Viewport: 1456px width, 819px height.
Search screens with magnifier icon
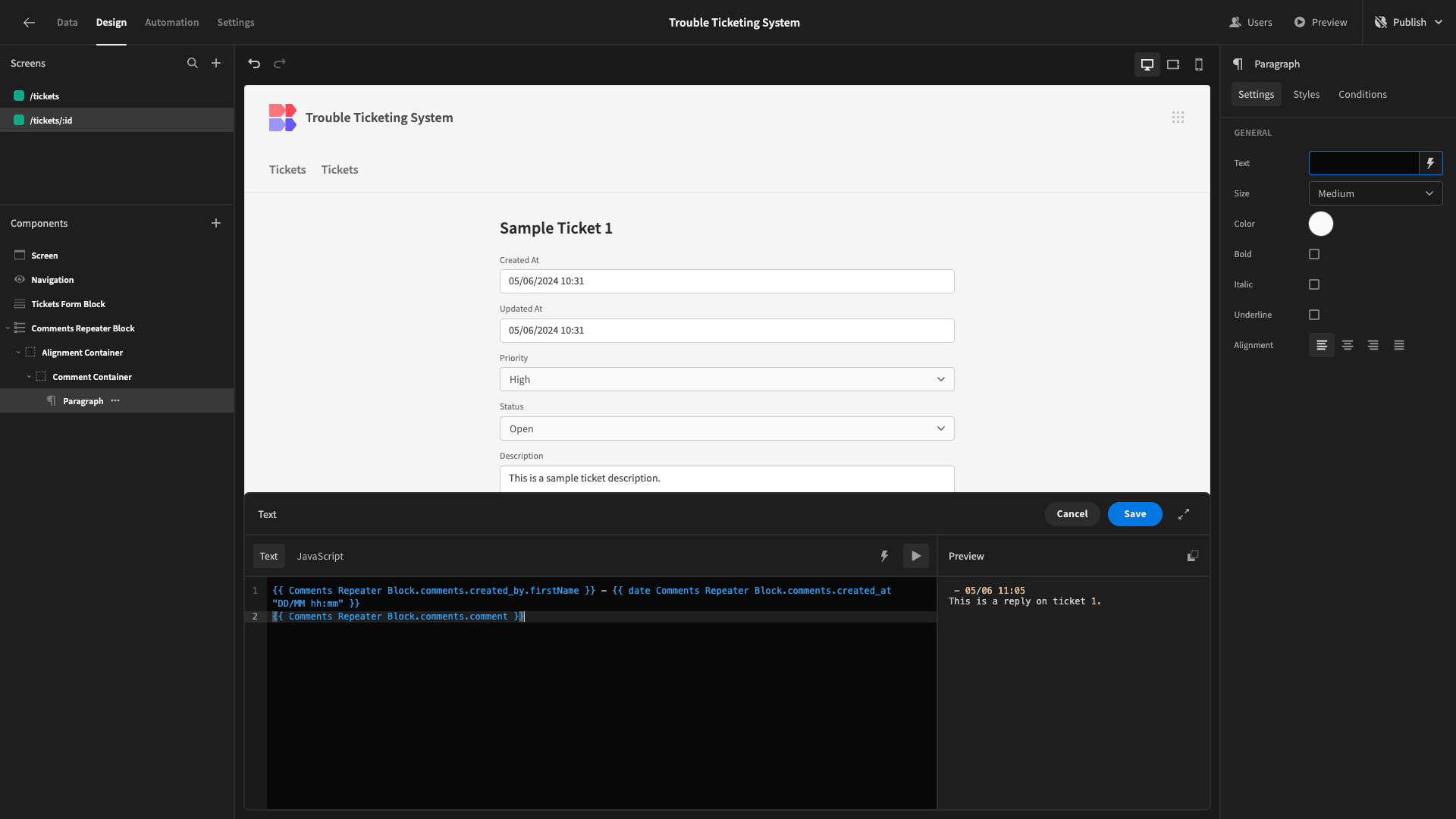(x=193, y=64)
